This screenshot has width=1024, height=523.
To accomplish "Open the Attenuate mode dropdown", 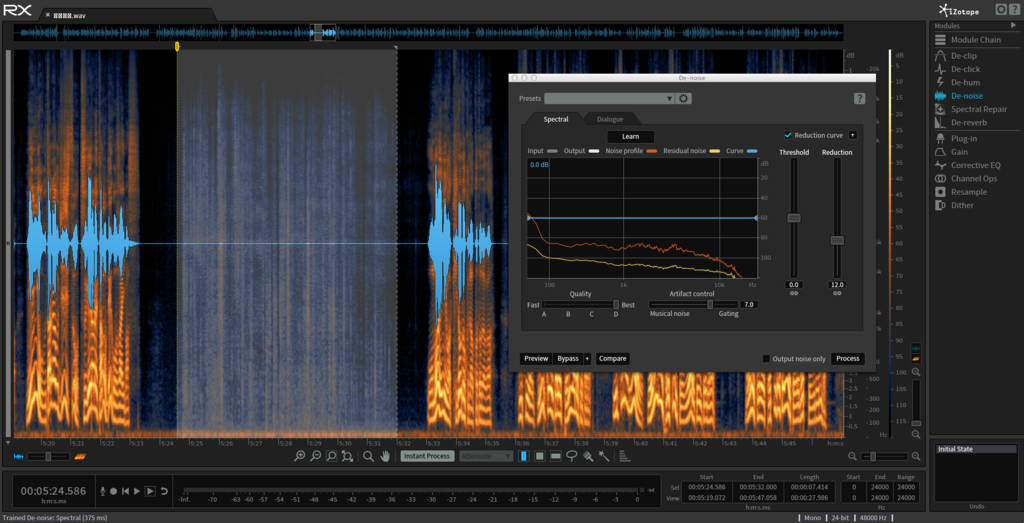I will click(486, 456).
